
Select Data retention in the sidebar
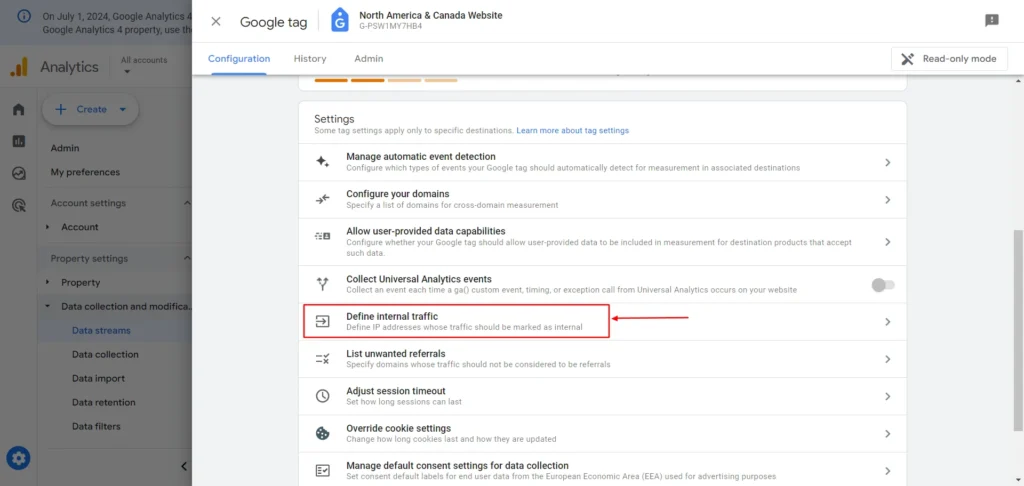click(x=103, y=402)
